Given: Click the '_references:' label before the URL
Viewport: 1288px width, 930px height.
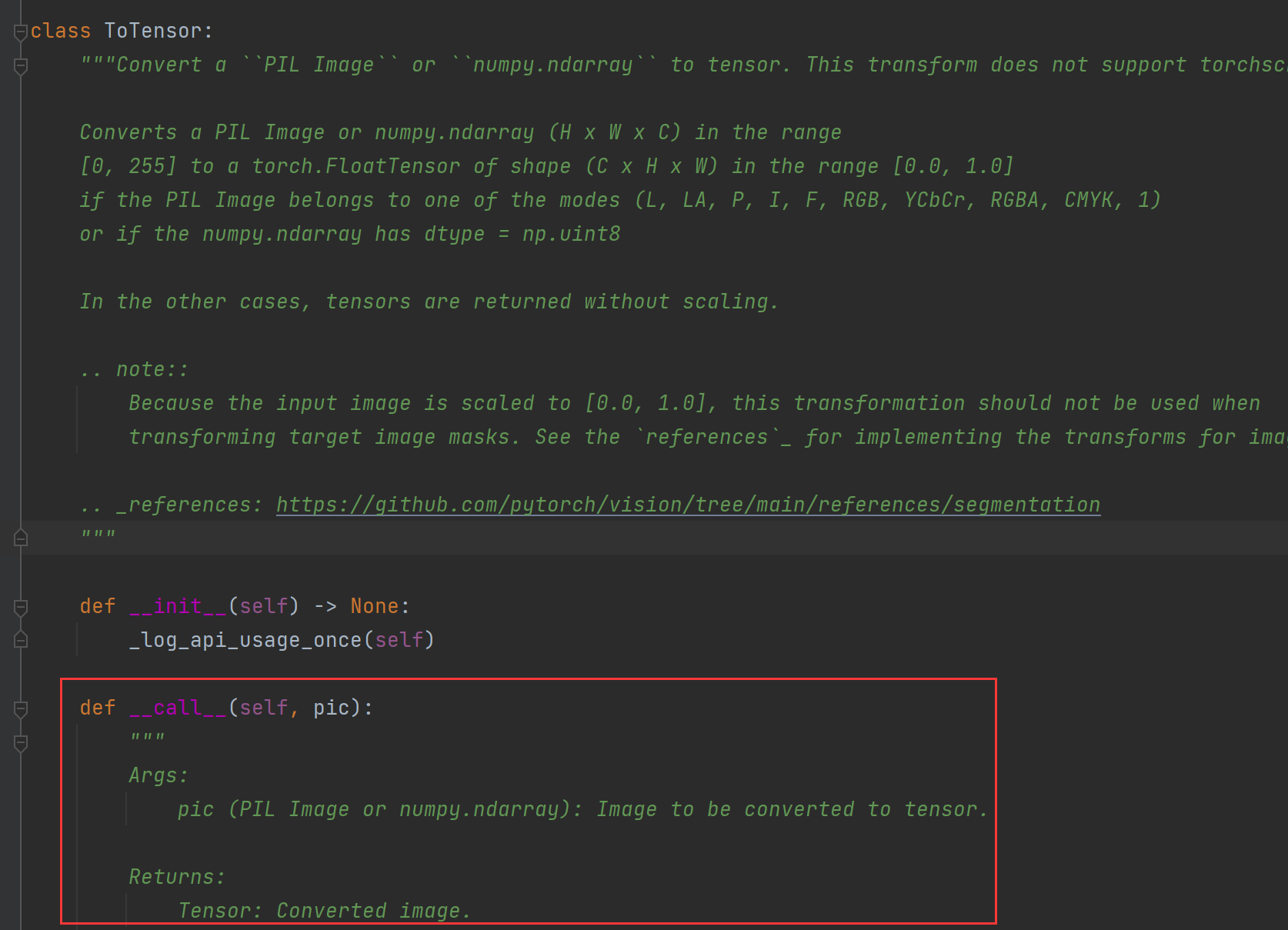Looking at the screenshot, I should (189, 505).
